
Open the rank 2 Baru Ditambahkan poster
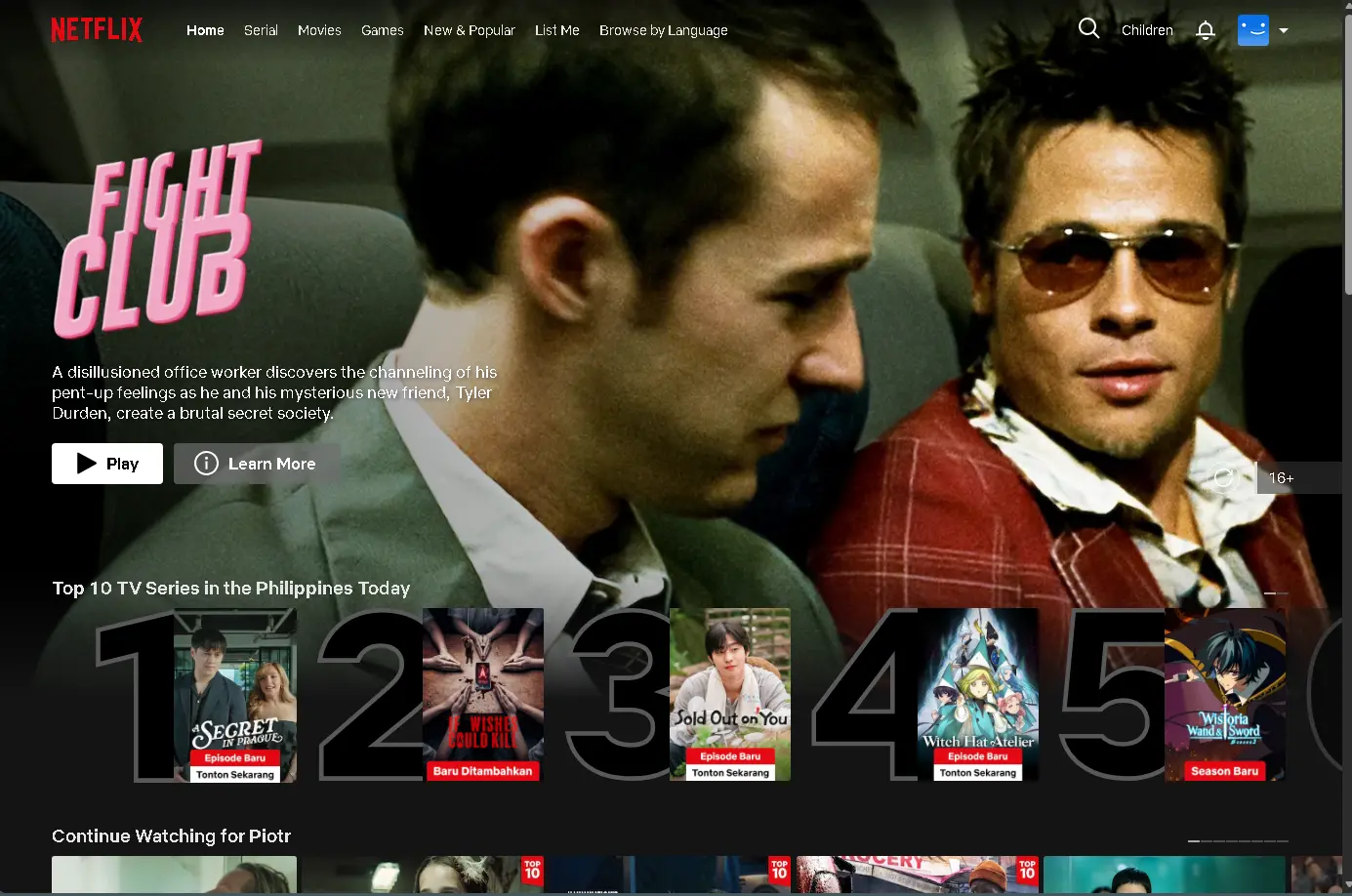pos(482,695)
